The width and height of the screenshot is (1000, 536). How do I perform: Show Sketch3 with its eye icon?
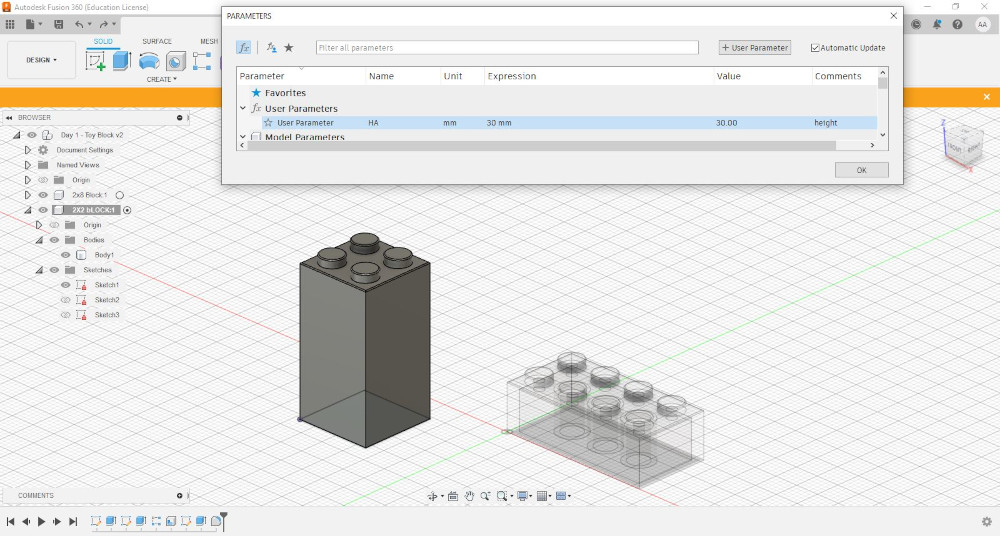click(x=66, y=315)
